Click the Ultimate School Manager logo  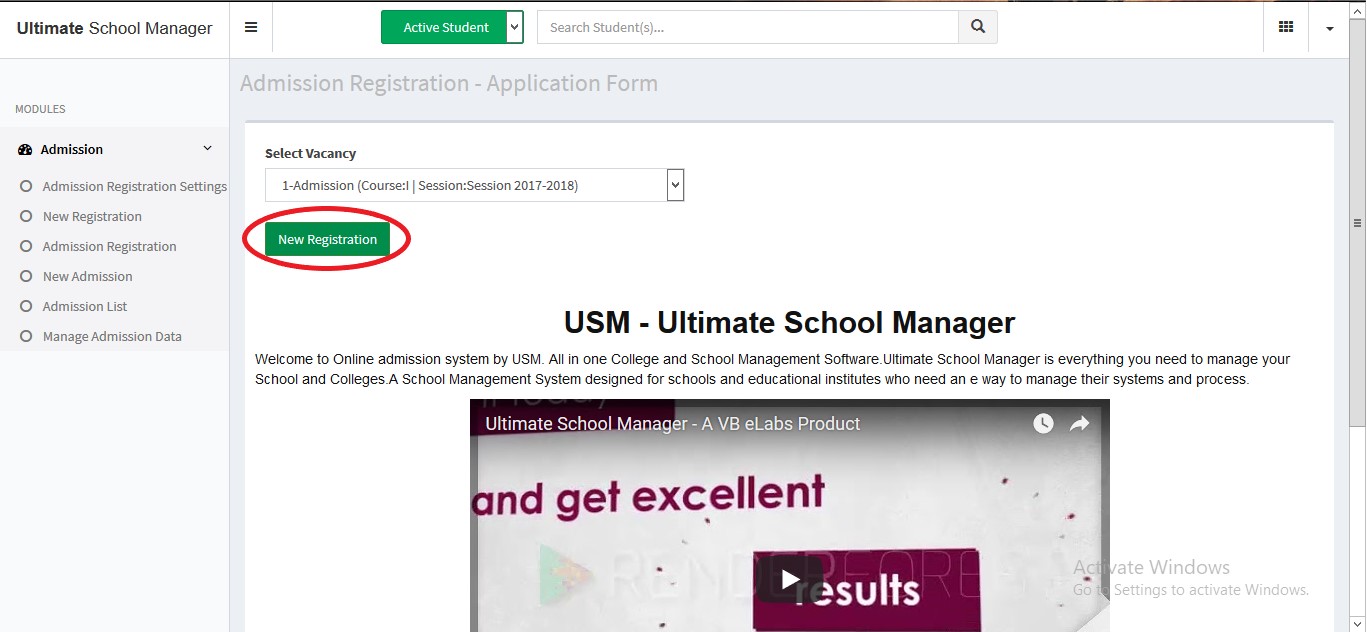tap(114, 28)
